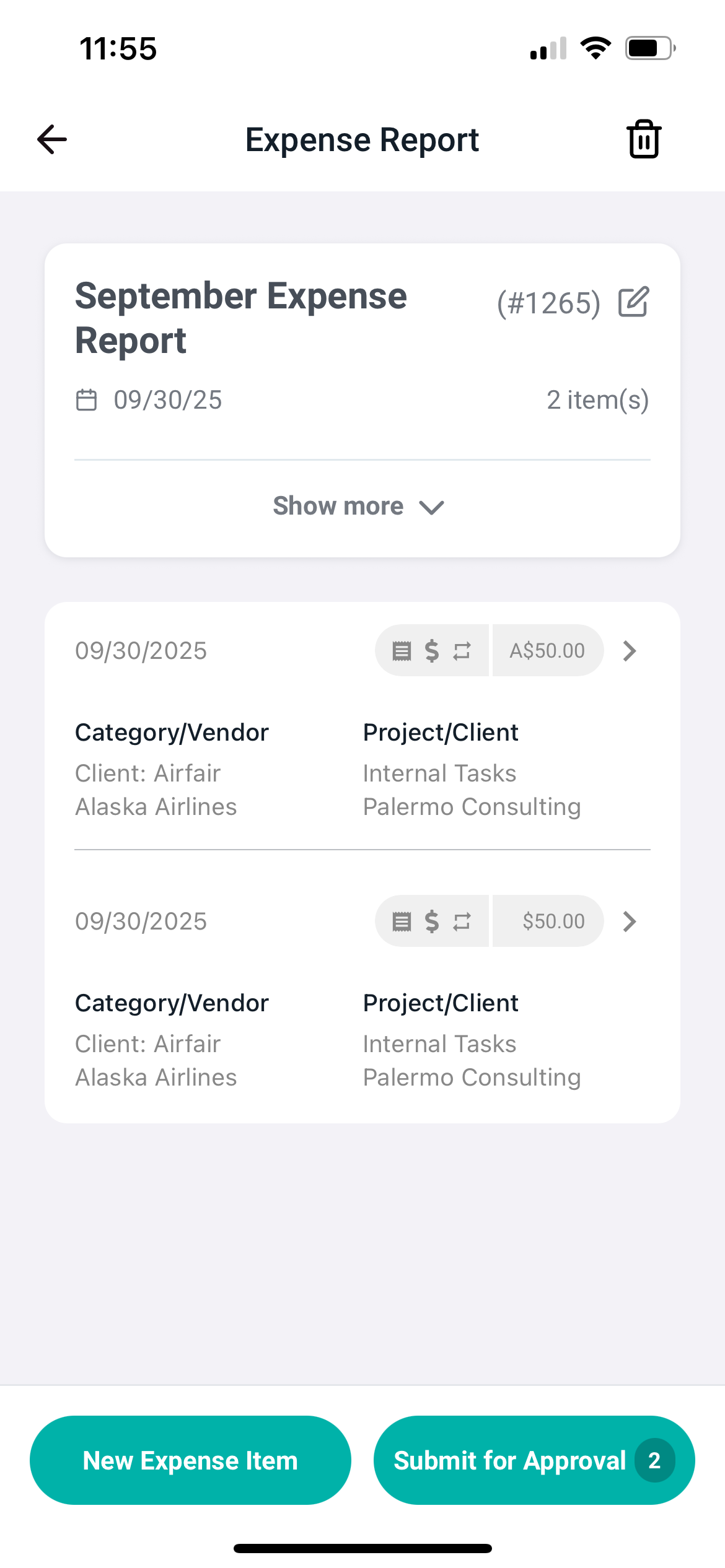Tap the A$50.00 amount badge
725x1568 pixels.
[x=547, y=651]
